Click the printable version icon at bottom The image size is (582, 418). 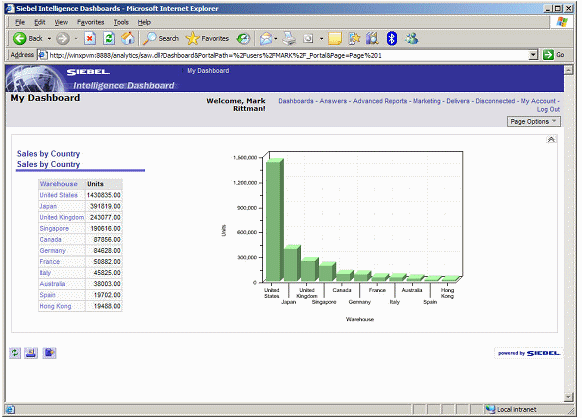[31, 353]
